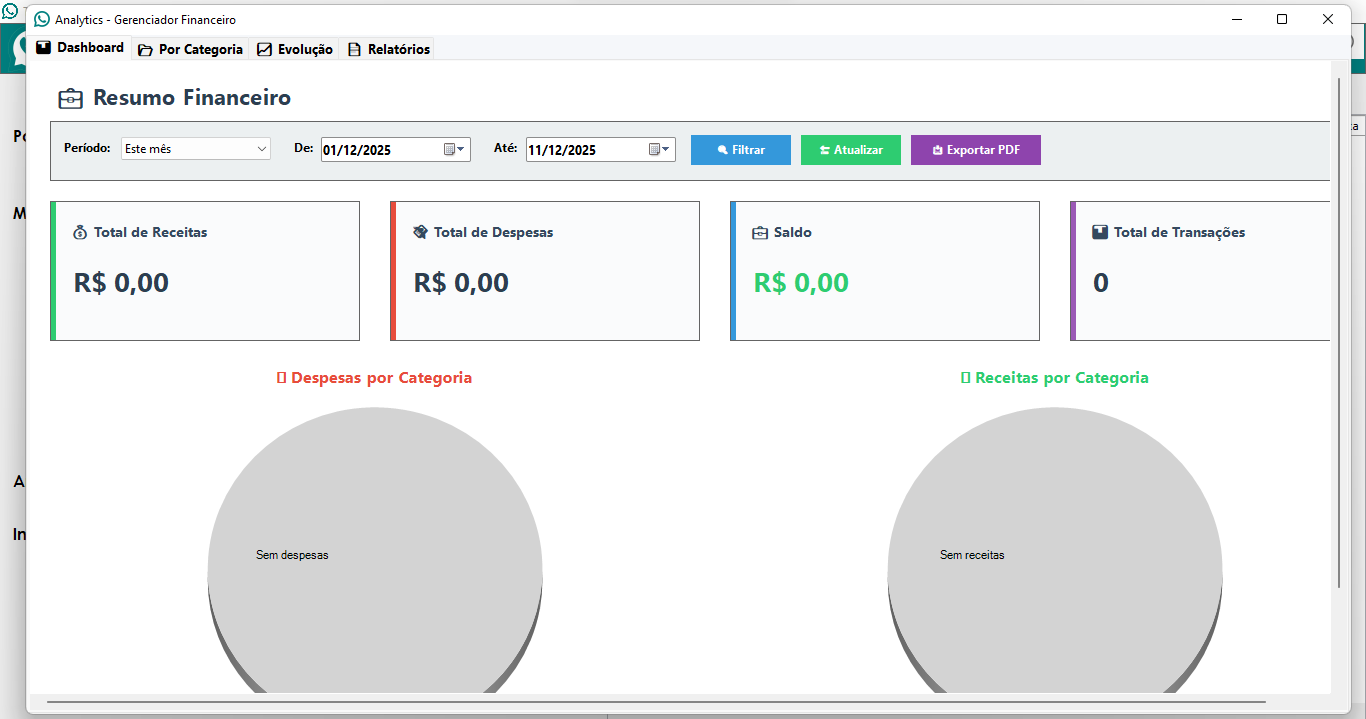
Task: Select the Dashboard tab
Action: [x=80, y=48]
